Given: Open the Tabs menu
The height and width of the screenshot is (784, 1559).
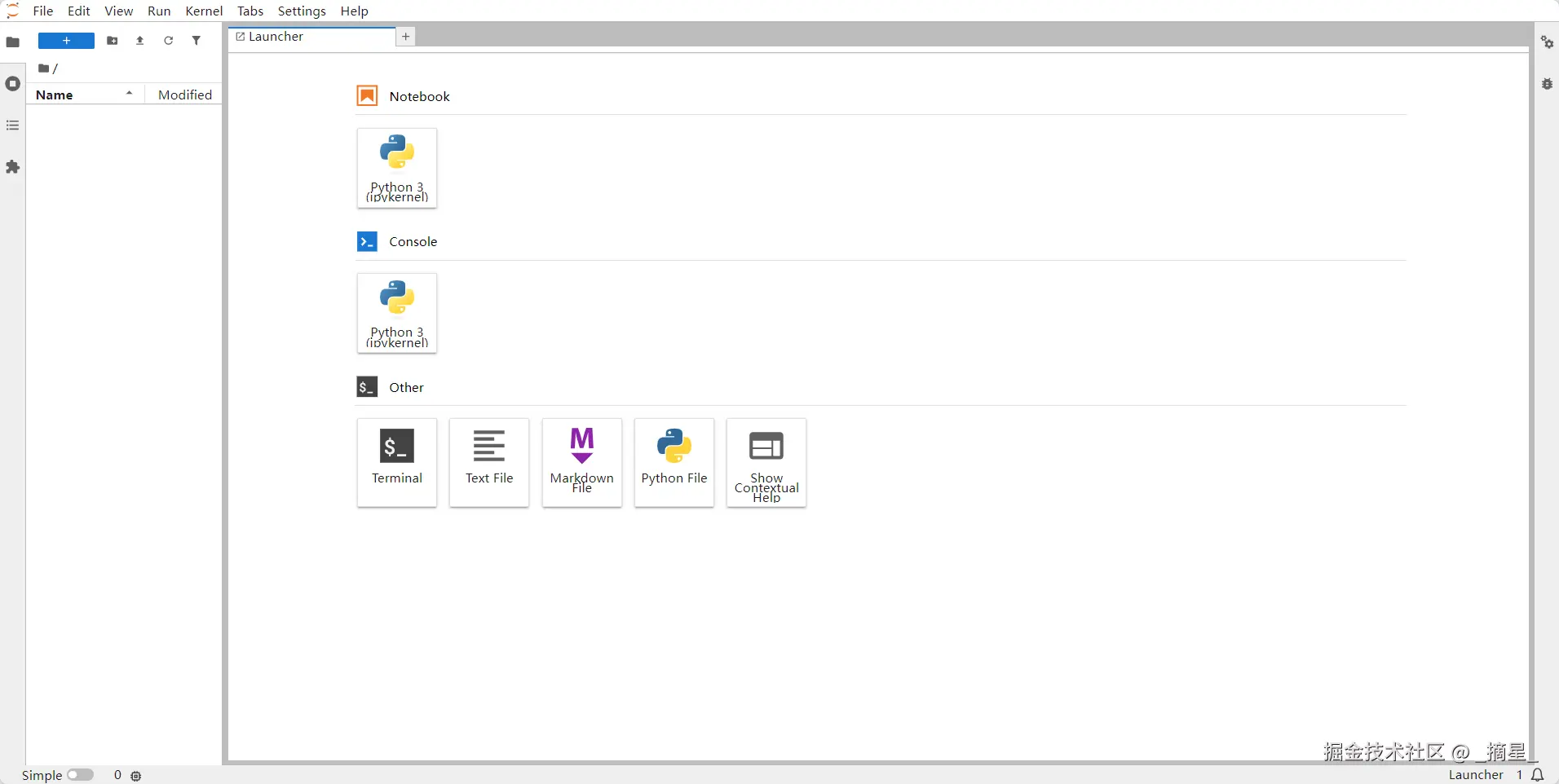Looking at the screenshot, I should [250, 11].
